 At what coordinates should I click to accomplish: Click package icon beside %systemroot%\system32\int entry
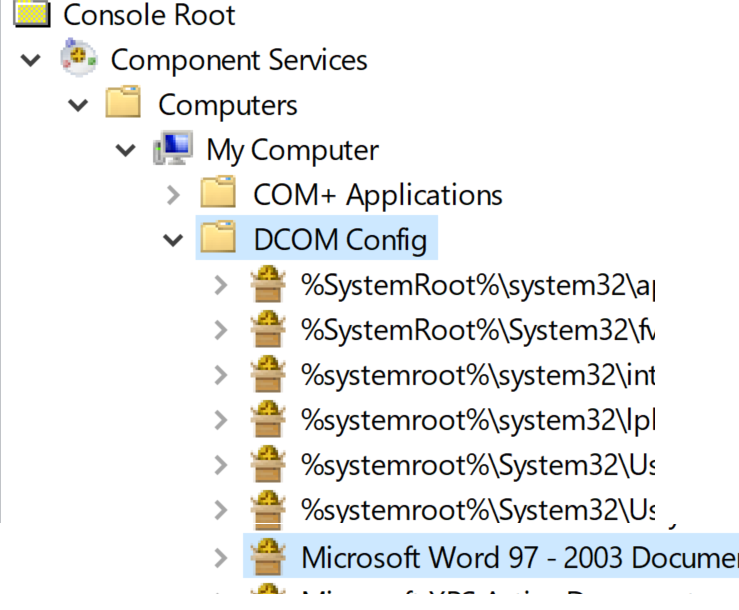(267, 375)
